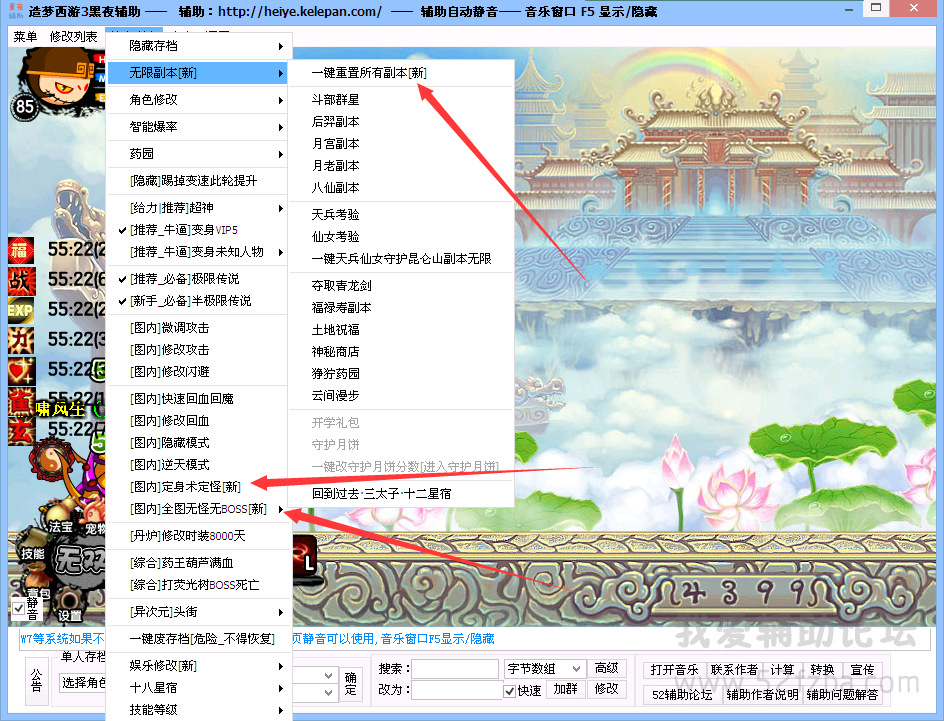Expand the 技能等级 submenu arrow
This screenshot has height=721, width=944.
(281, 710)
